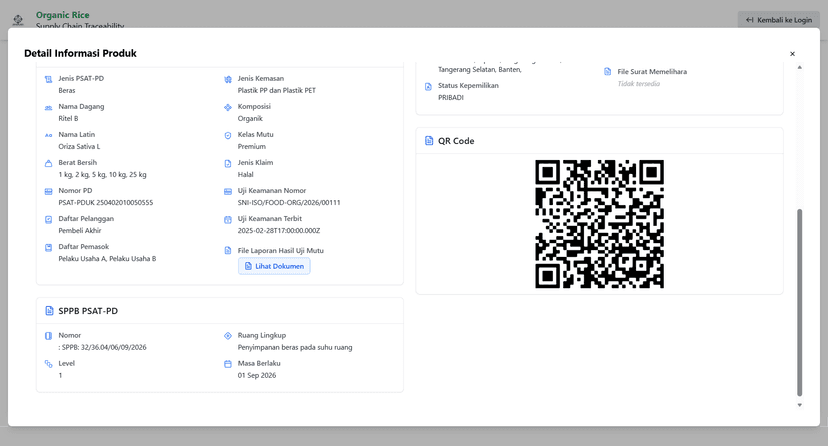Click the SPPB PSAT-PD document icon
828x446 pixels.
(49, 311)
